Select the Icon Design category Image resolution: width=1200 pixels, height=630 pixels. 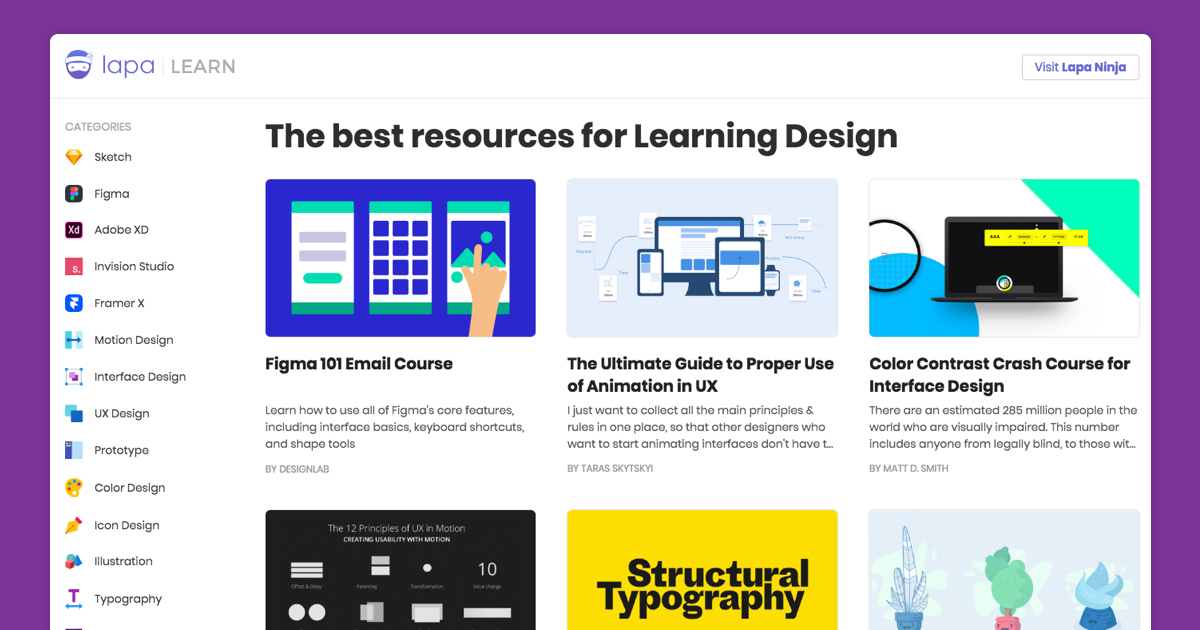(127, 525)
